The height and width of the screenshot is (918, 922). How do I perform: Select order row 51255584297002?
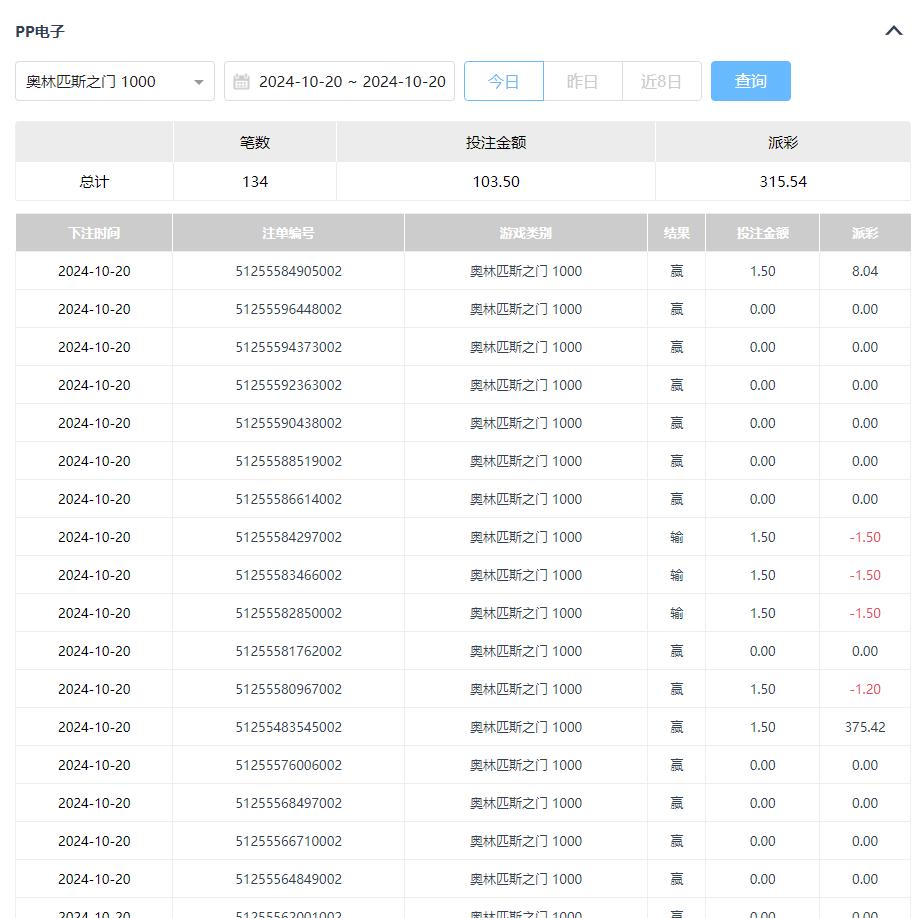288,537
